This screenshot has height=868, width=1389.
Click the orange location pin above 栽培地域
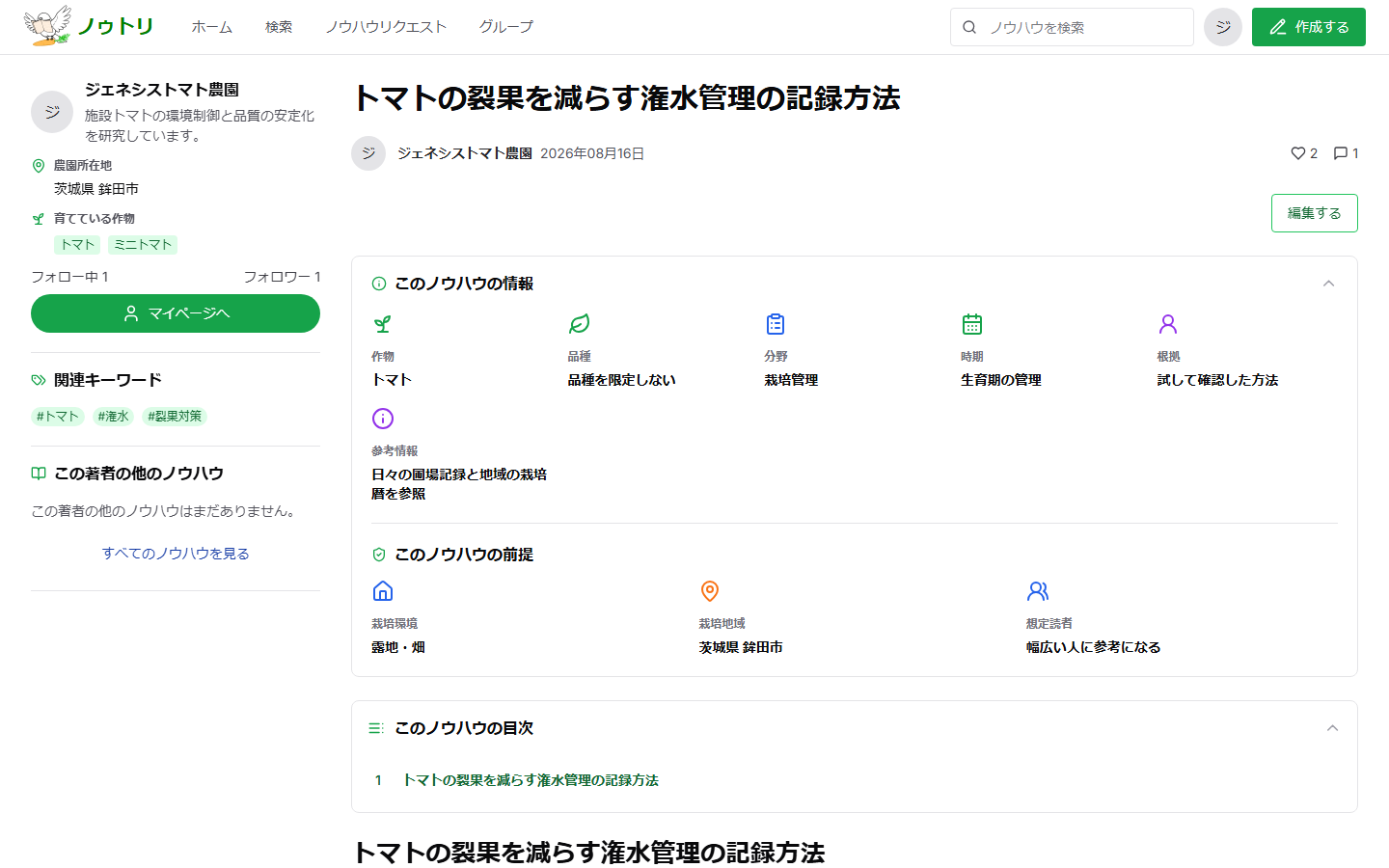pyautogui.click(x=710, y=591)
